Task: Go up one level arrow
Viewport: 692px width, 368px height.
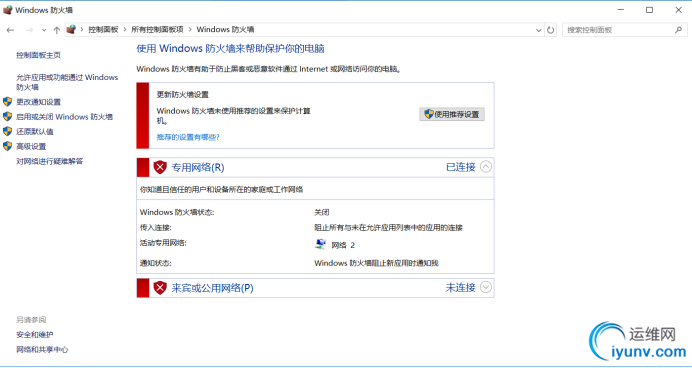Action: coord(56,30)
